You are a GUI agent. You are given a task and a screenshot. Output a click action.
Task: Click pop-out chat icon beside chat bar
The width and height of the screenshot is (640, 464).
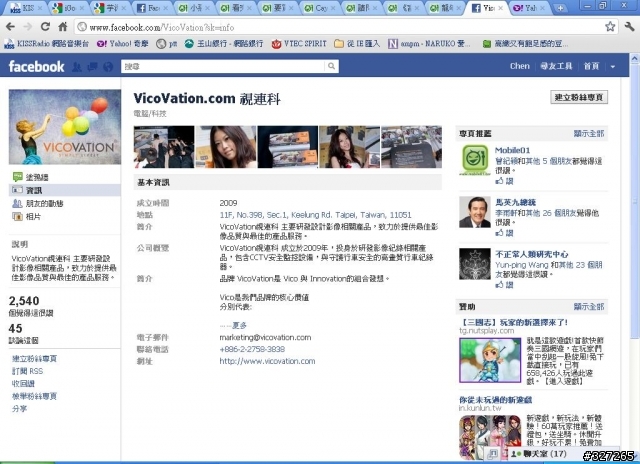point(493,454)
